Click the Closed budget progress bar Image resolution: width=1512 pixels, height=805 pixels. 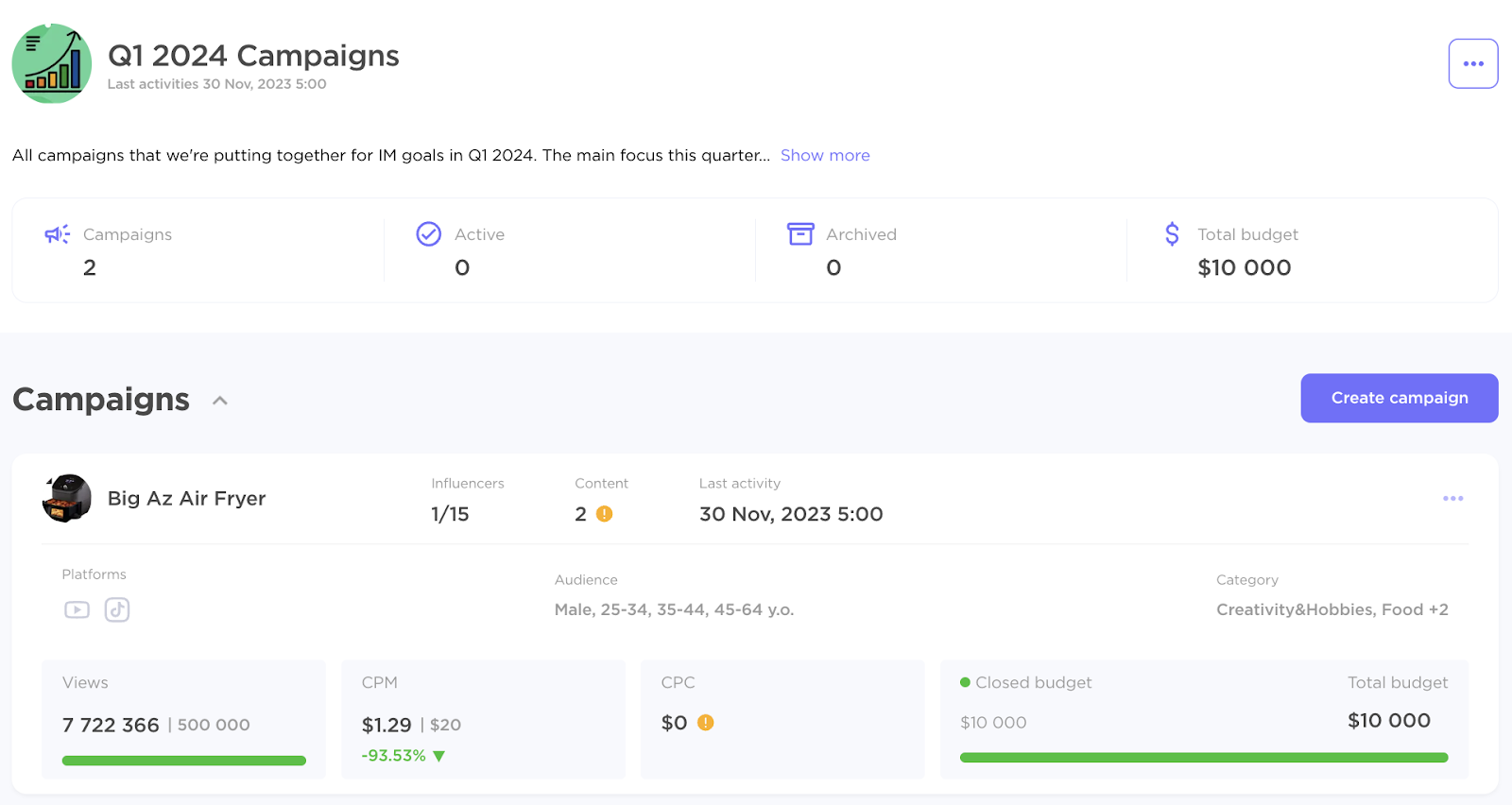click(x=1203, y=757)
